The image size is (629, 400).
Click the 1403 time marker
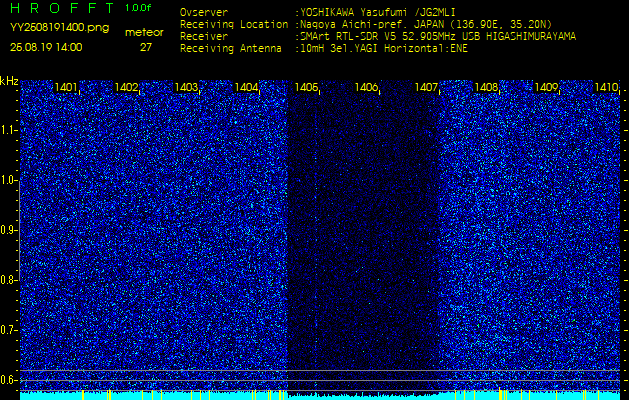(186, 87)
